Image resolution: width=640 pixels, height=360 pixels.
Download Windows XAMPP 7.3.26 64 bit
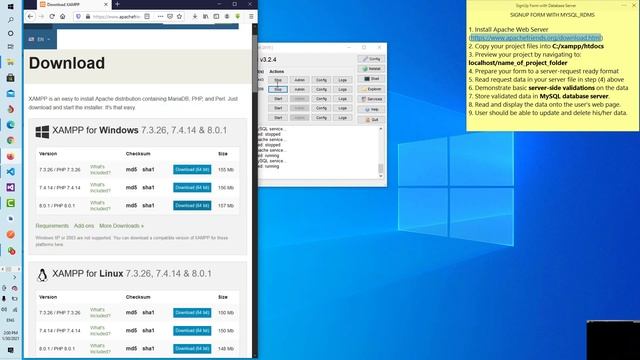pos(192,169)
